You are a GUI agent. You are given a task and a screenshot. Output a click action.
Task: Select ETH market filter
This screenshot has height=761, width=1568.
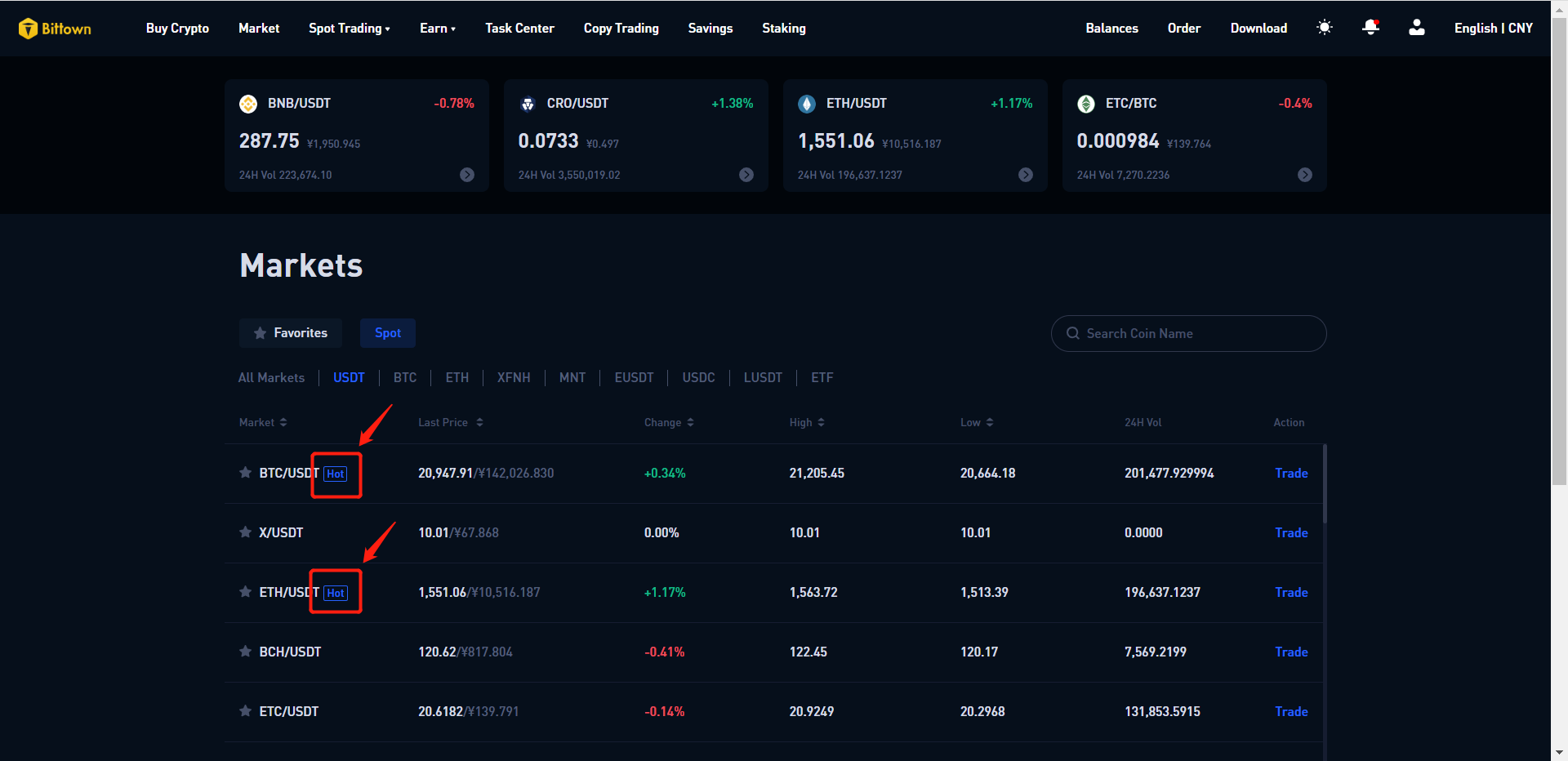457,378
